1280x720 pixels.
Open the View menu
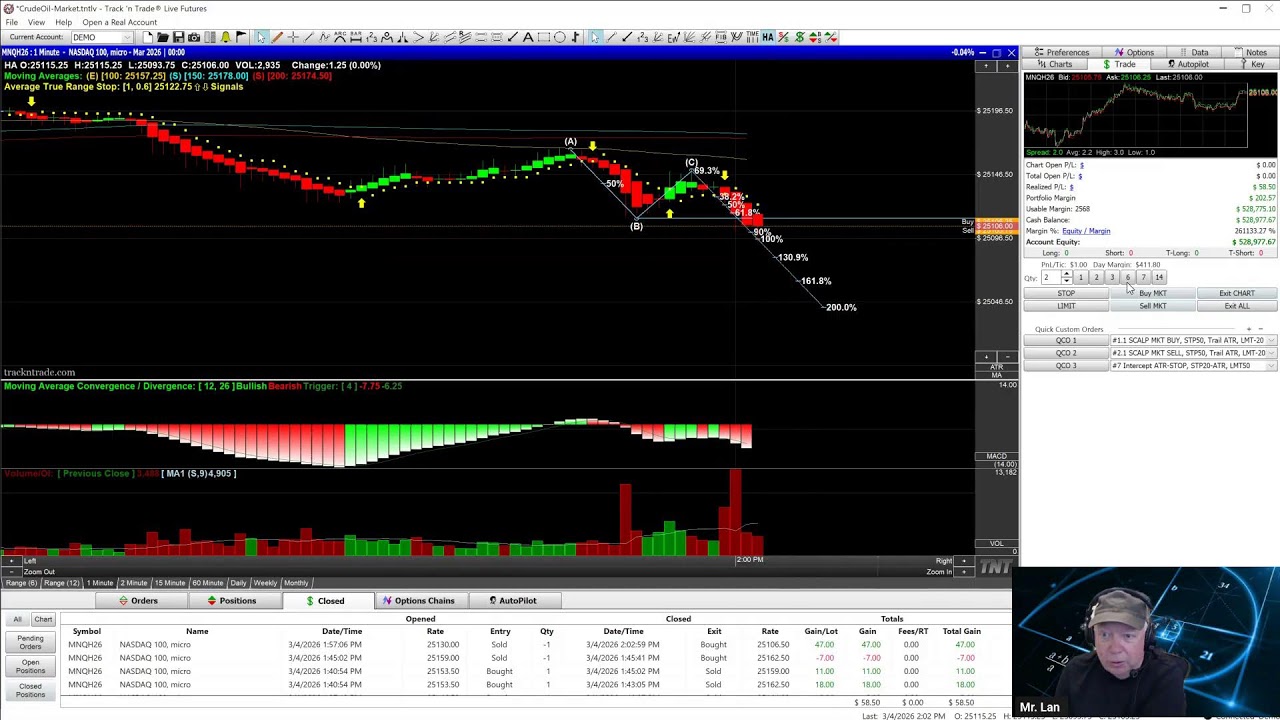(x=36, y=22)
